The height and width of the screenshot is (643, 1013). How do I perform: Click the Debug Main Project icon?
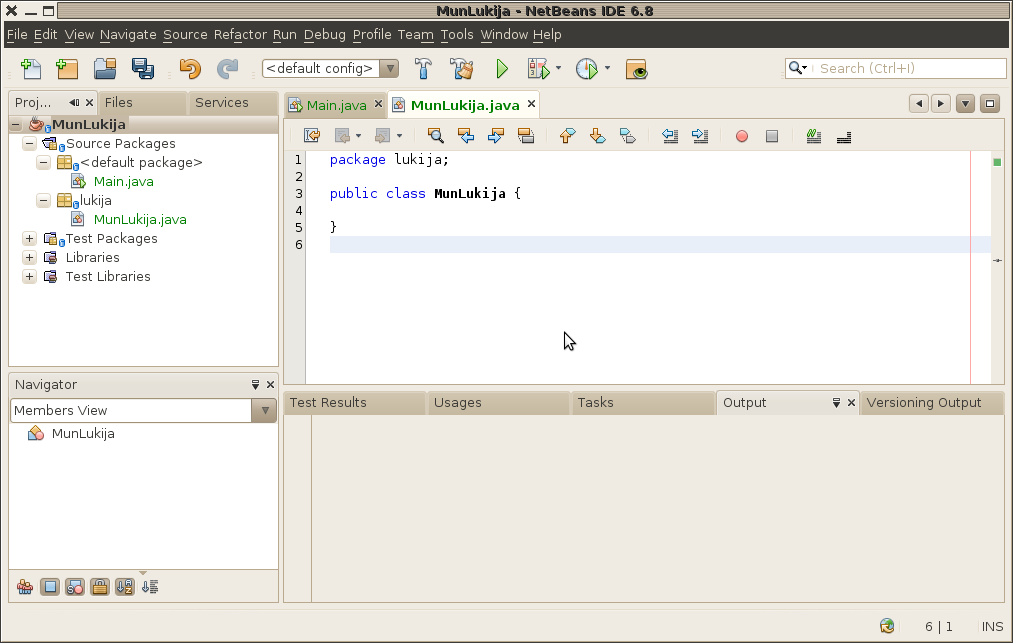coord(538,69)
